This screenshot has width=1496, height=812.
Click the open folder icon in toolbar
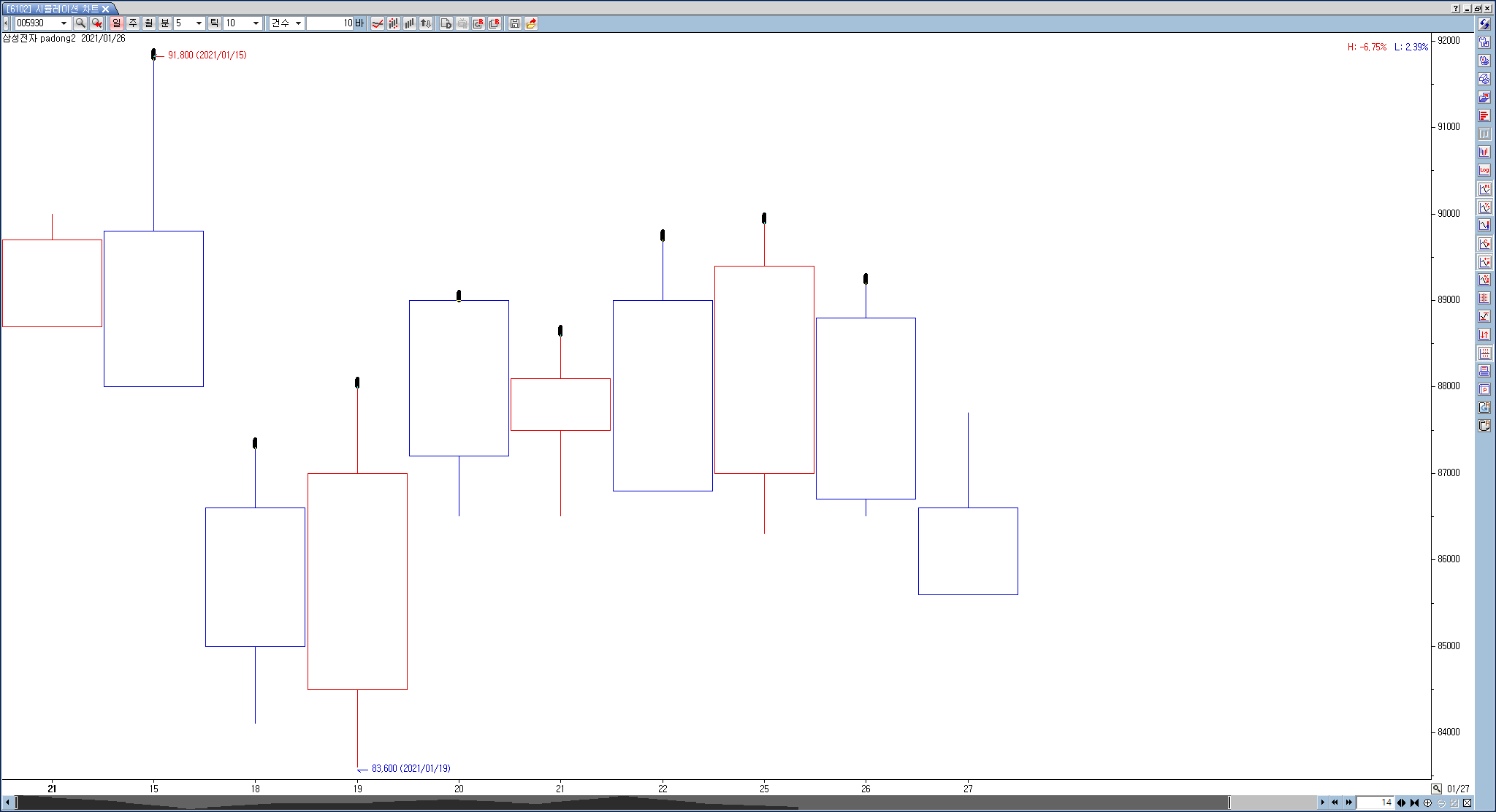coord(531,23)
